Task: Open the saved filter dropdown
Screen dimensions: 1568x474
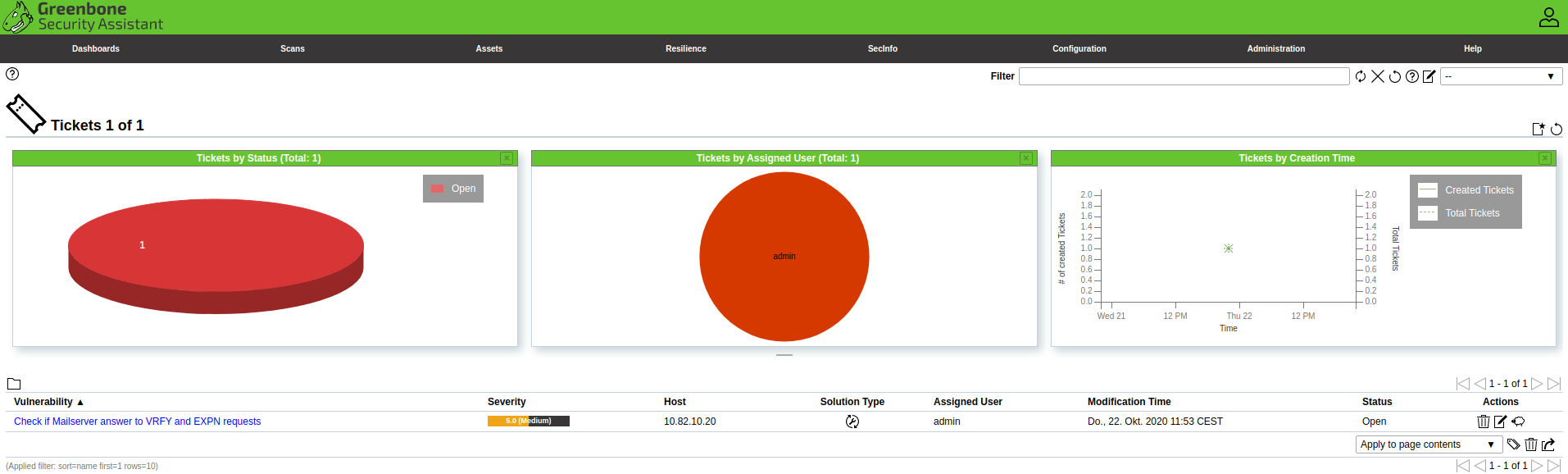Action: click(1501, 76)
